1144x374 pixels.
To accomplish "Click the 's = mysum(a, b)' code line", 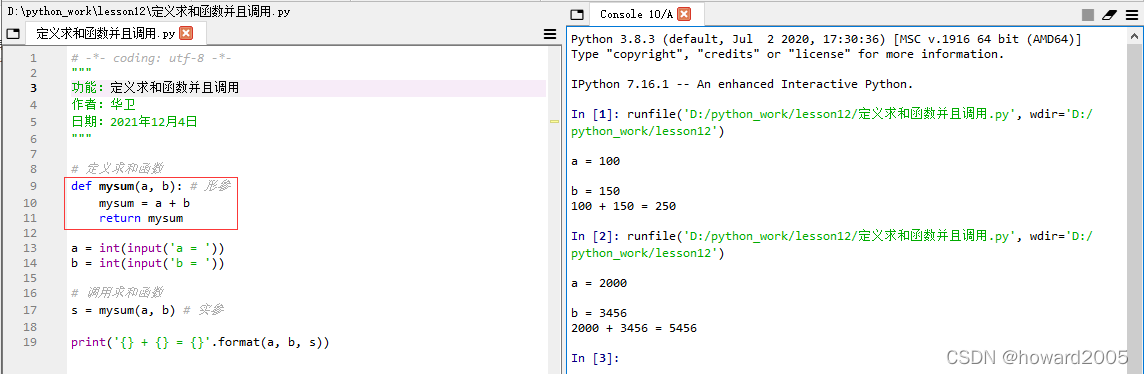I will pos(123,310).
